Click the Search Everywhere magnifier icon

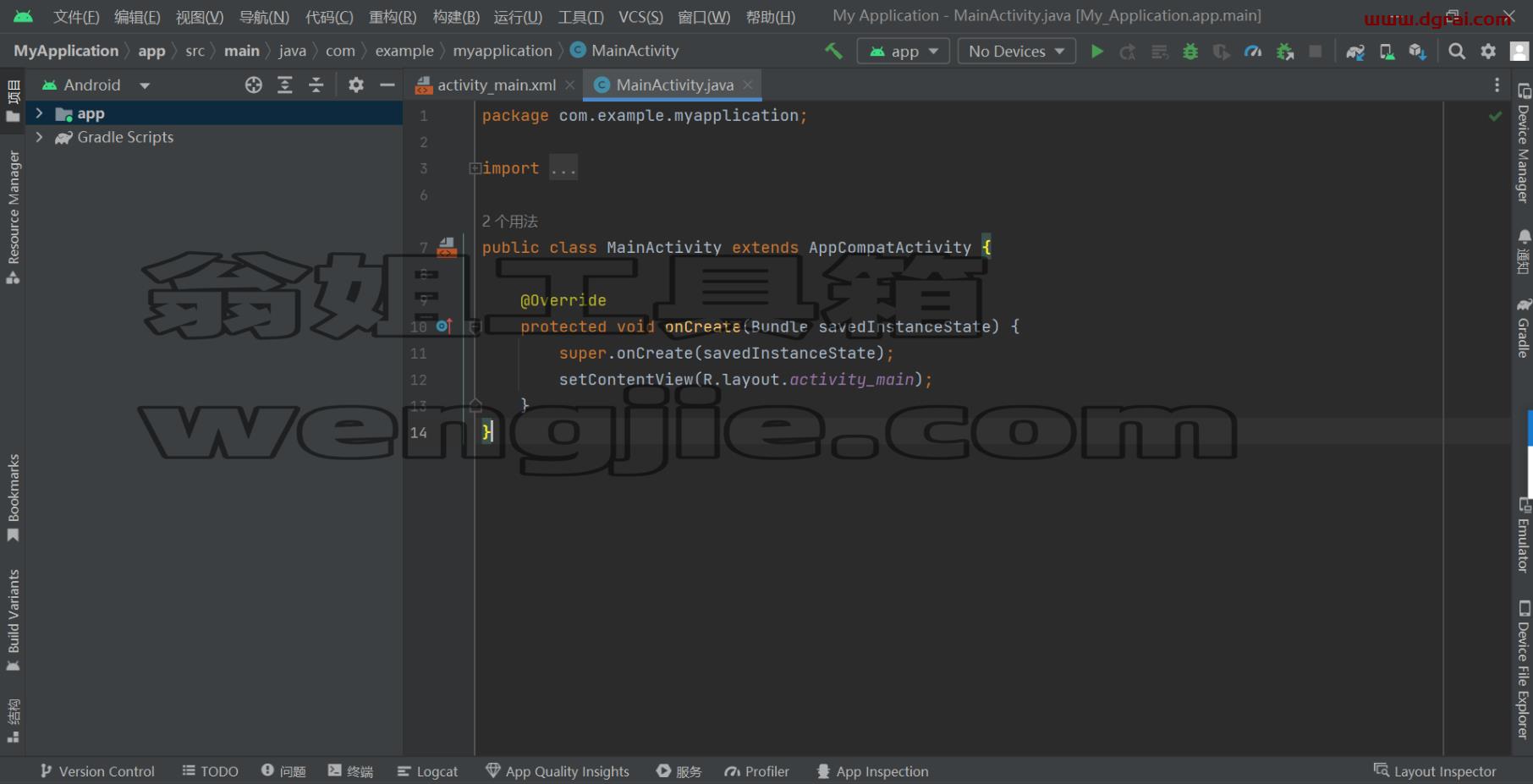pyautogui.click(x=1457, y=52)
